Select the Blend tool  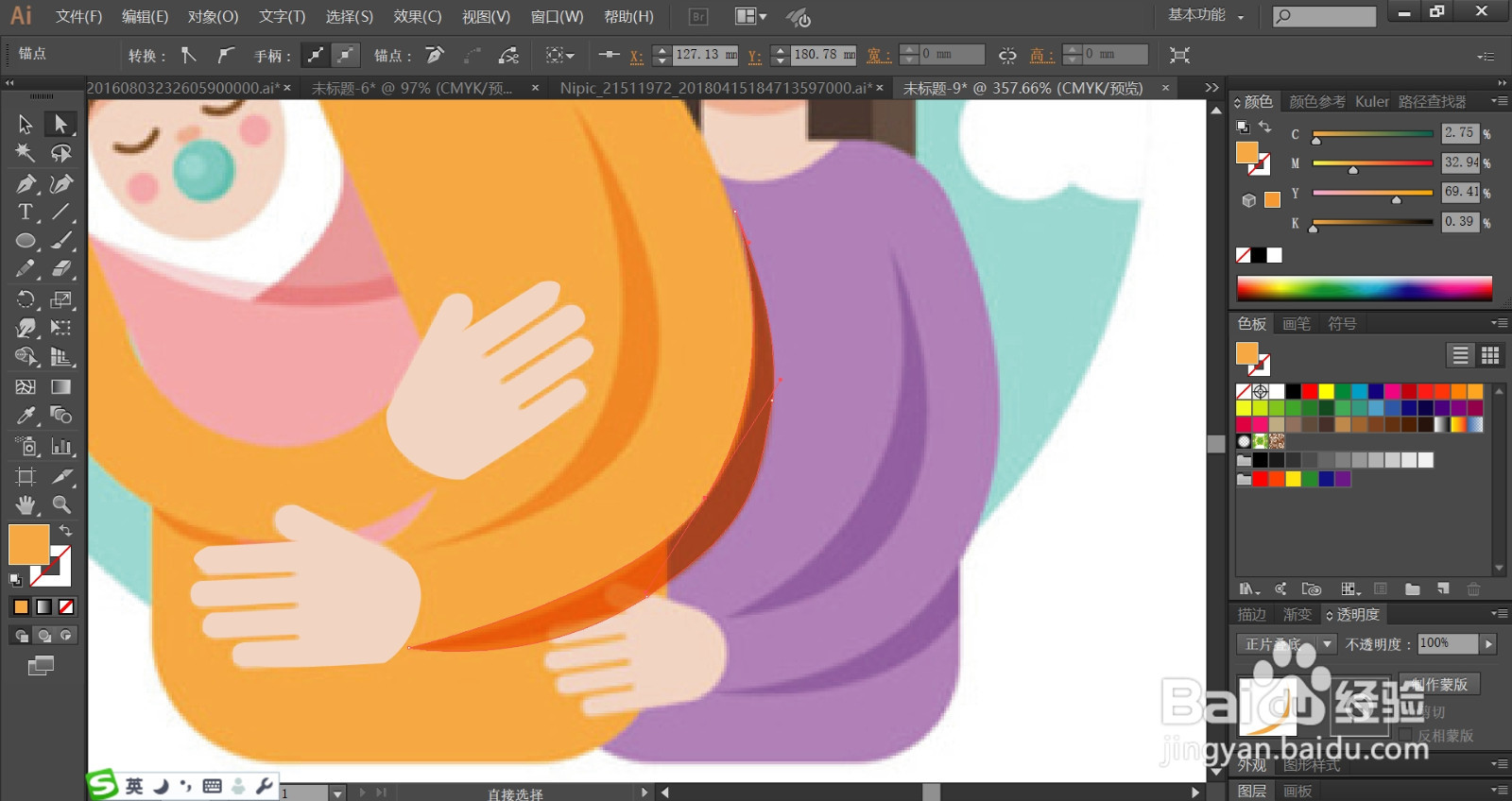click(60, 416)
